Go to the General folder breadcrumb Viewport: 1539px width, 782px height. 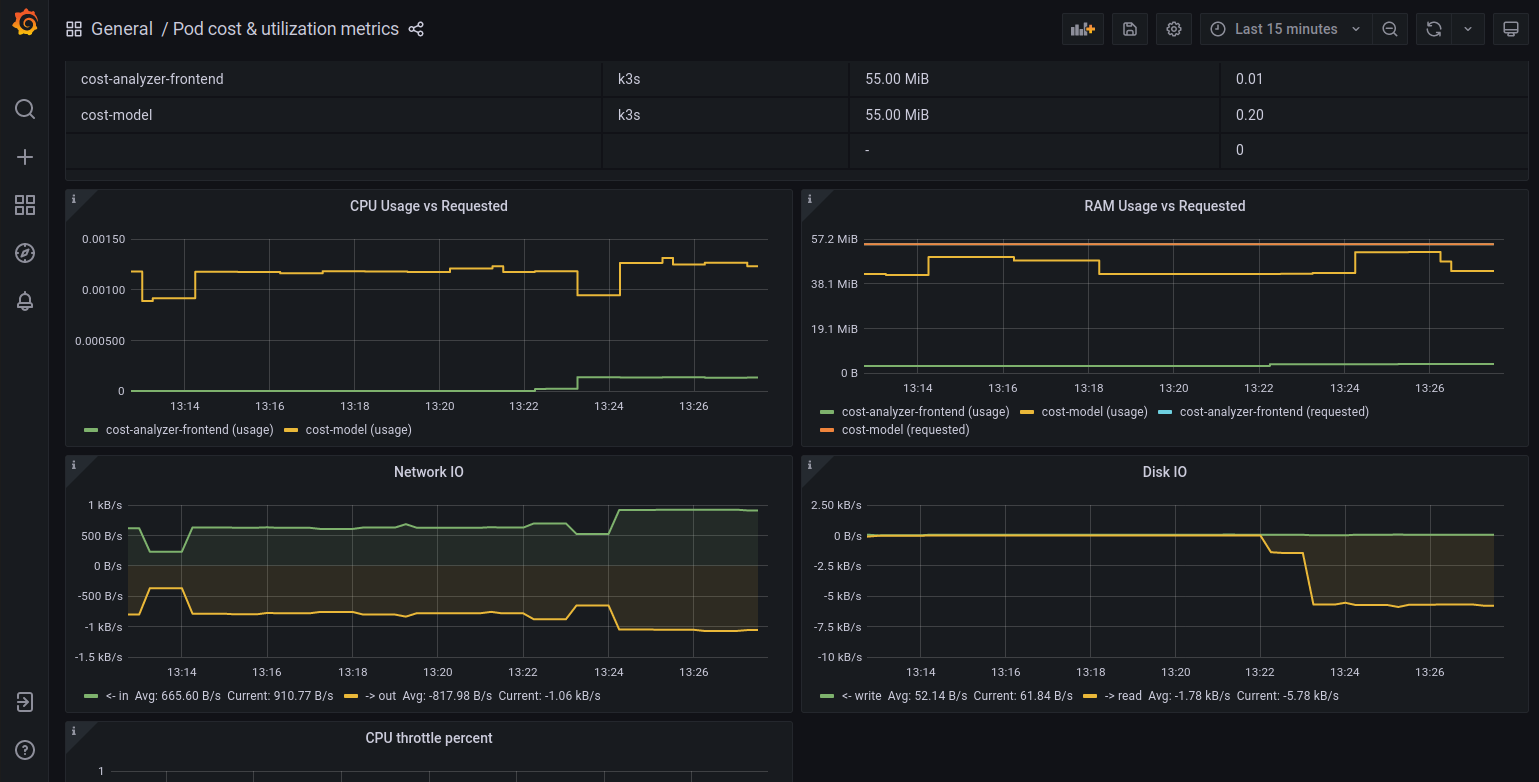pyautogui.click(x=122, y=29)
